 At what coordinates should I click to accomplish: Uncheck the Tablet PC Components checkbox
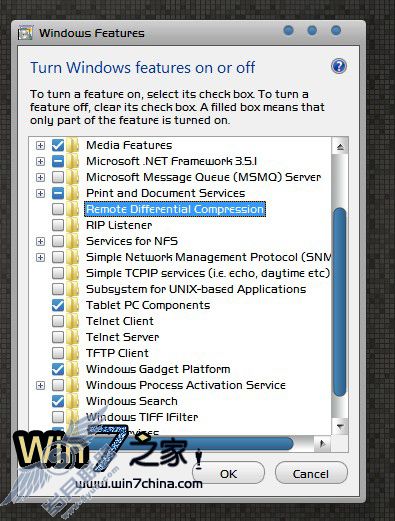[x=58, y=305]
